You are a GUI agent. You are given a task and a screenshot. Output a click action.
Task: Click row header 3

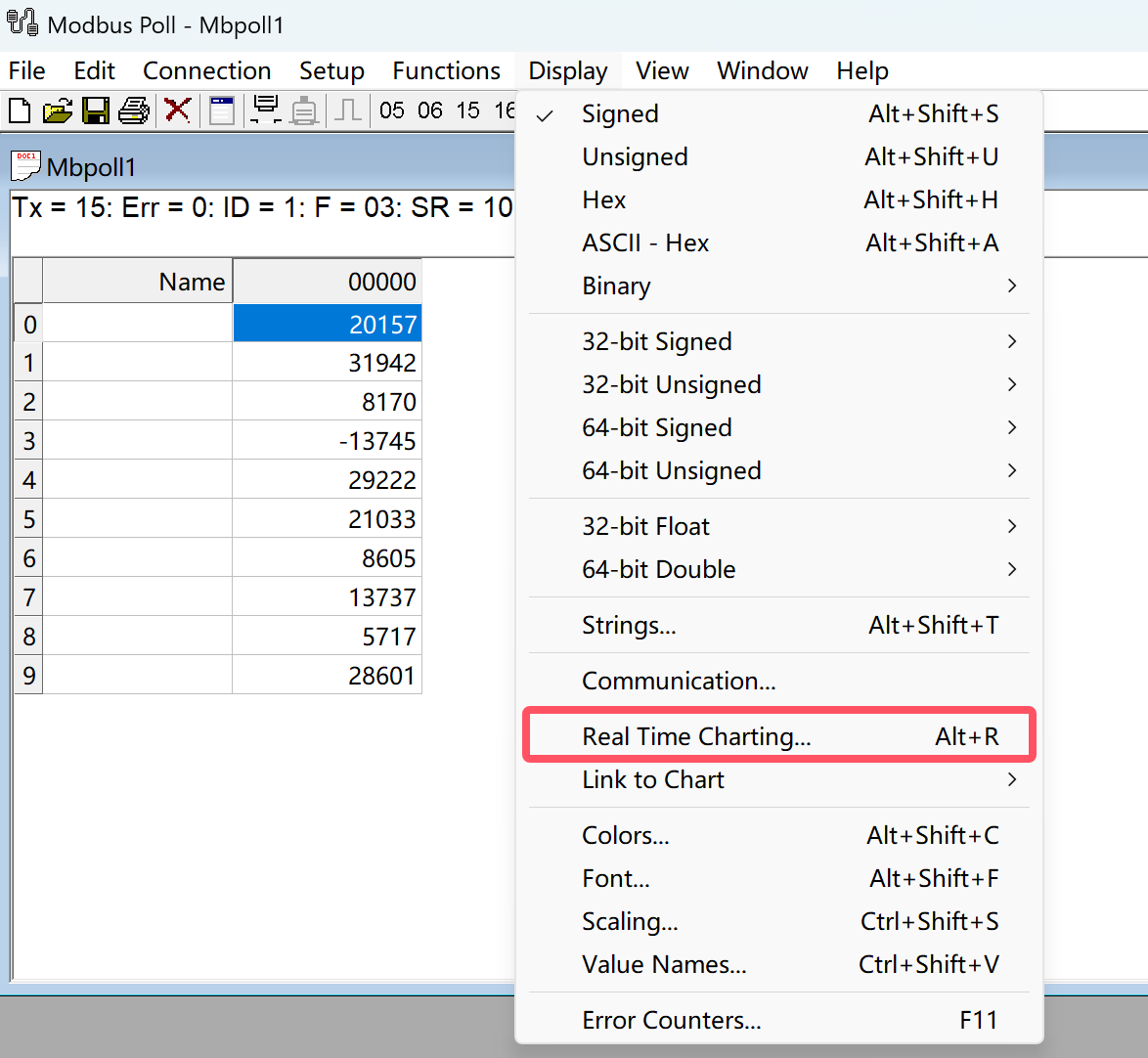point(28,441)
